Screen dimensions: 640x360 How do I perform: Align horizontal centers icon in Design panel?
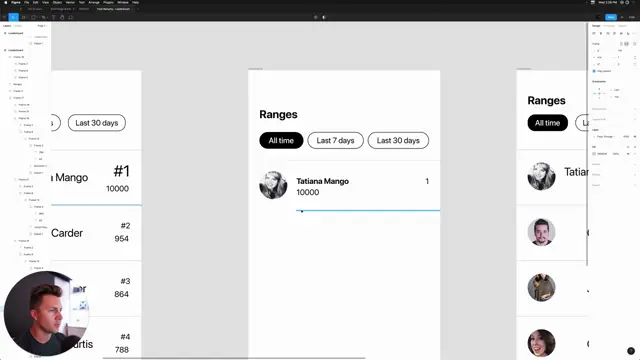click(601, 33)
